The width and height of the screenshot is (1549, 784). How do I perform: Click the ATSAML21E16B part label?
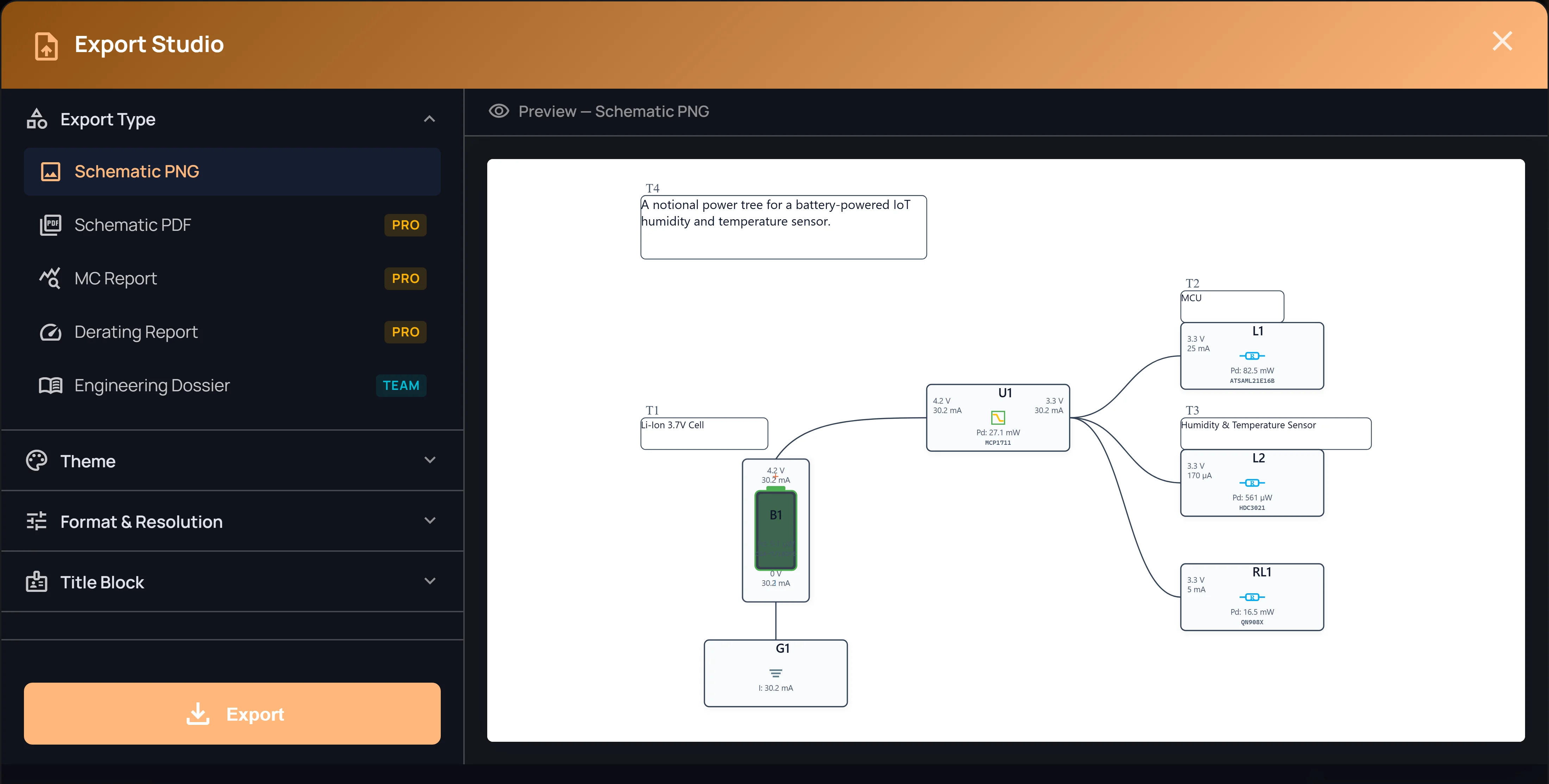tap(1252, 381)
